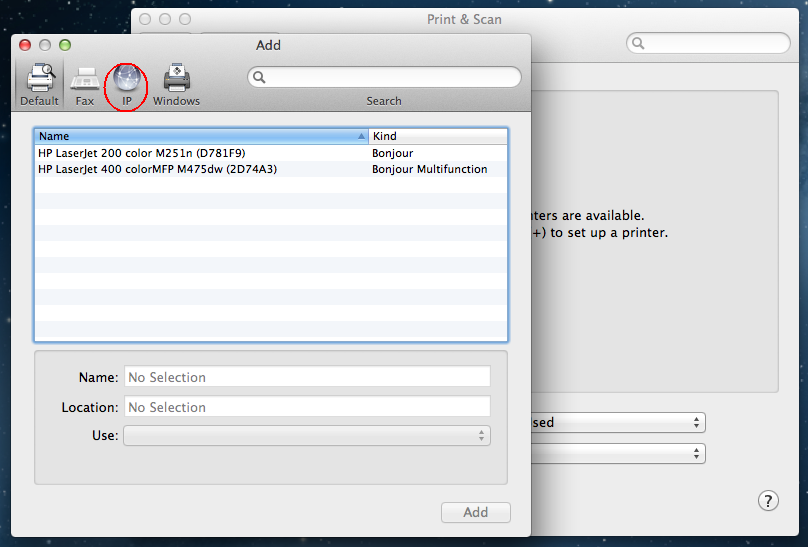Screen dimensions: 808x547
Task: Click the help question mark button
Action: click(768, 501)
